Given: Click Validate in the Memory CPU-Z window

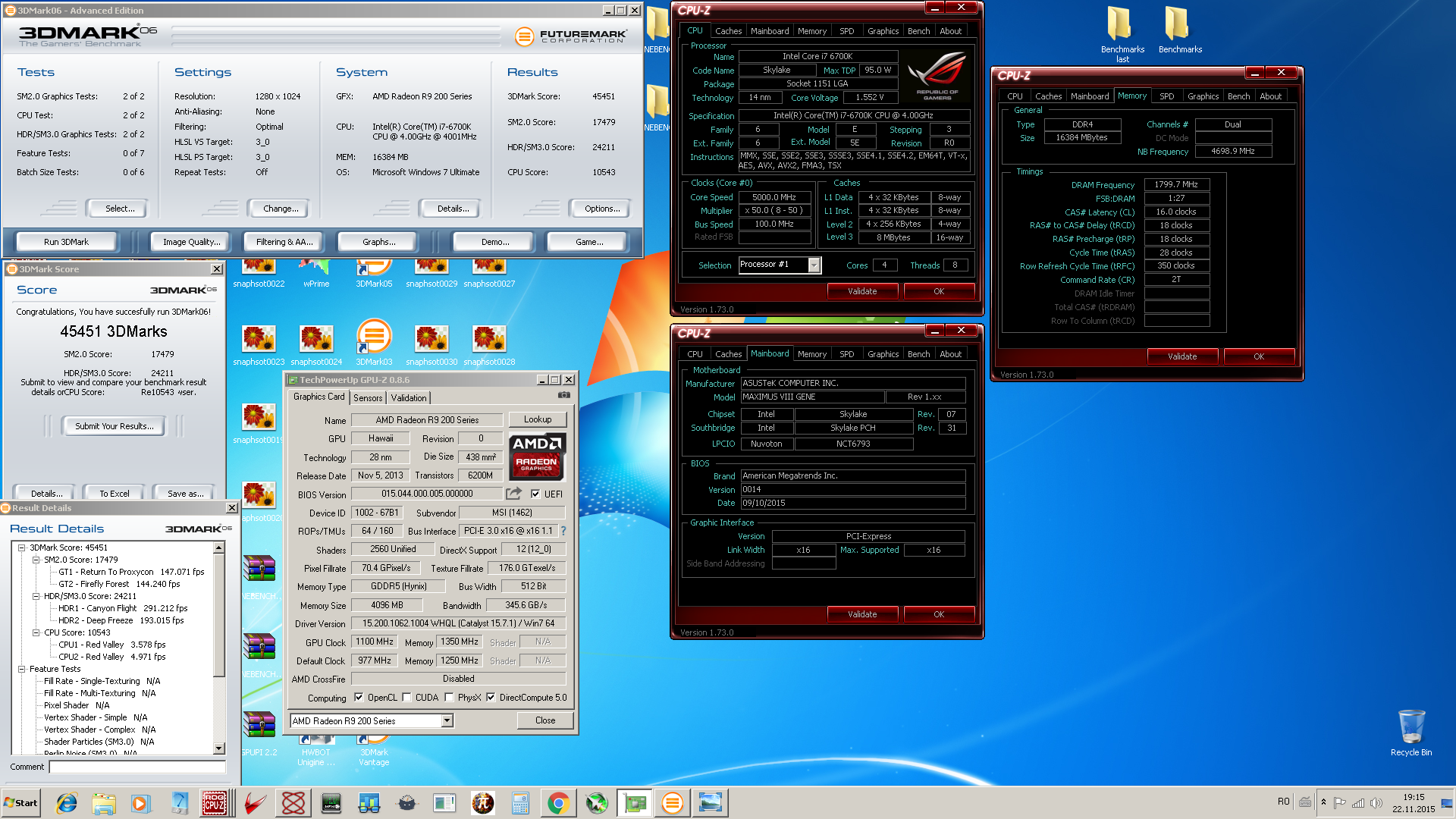Looking at the screenshot, I should [1181, 356].
